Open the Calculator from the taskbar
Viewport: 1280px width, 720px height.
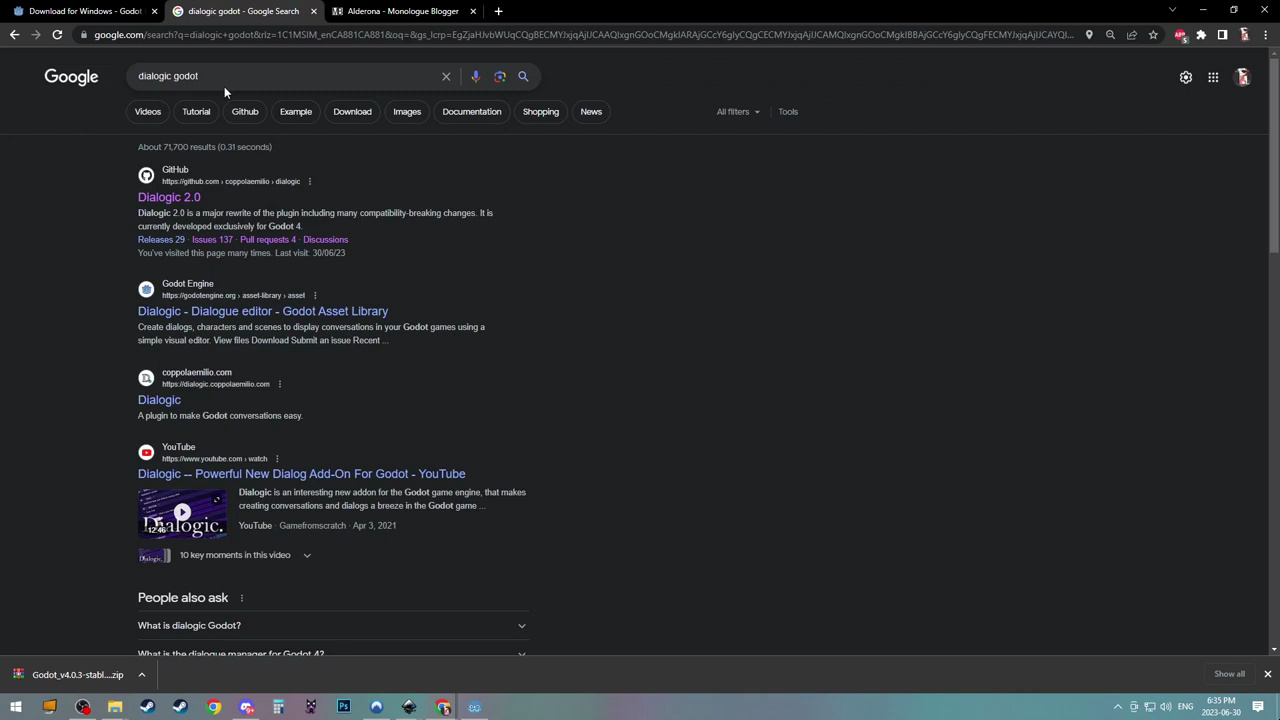(278, 707)
